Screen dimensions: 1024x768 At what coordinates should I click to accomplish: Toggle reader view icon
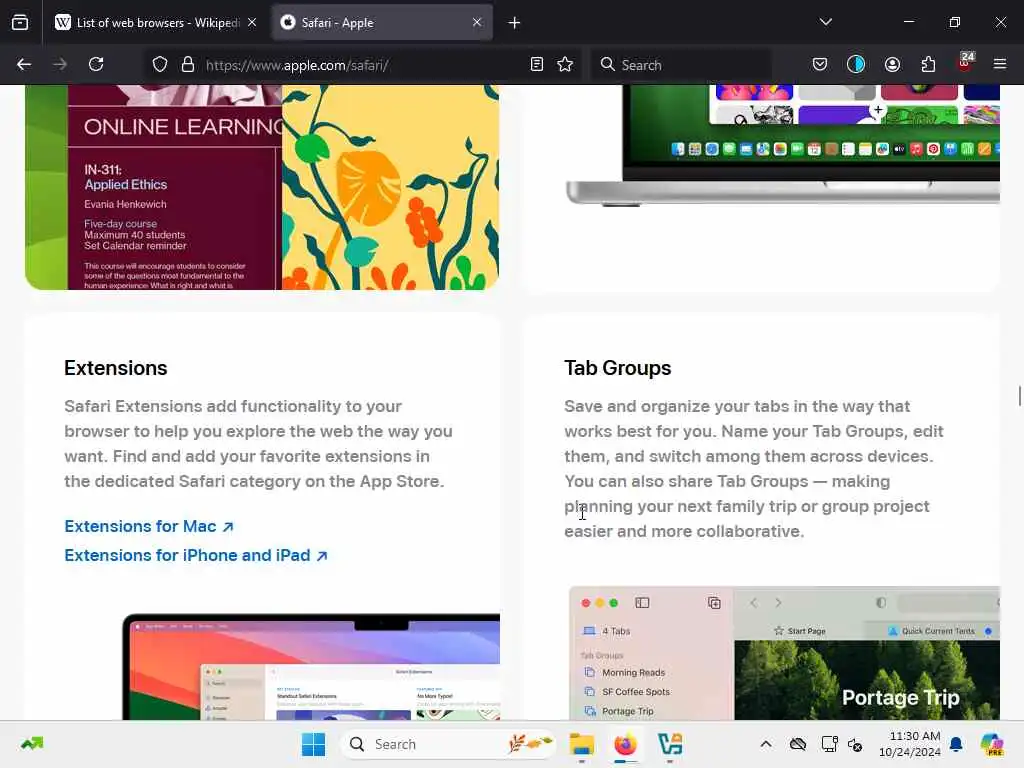(x=537, y=64)
